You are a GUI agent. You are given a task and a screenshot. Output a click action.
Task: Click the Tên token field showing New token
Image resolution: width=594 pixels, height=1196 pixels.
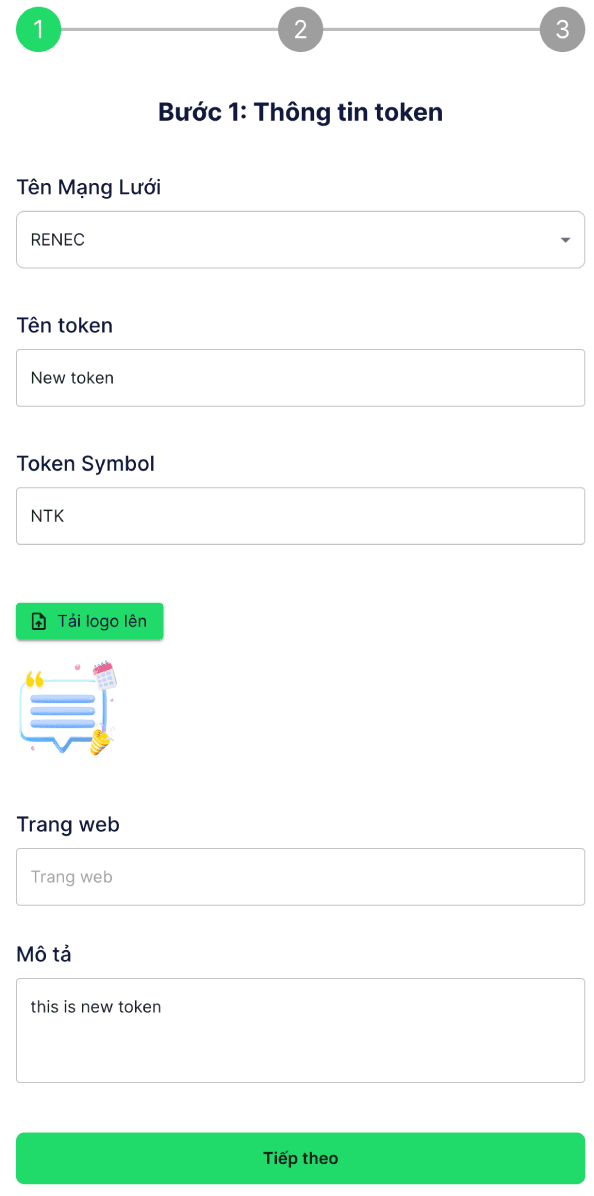click(x=300, y=378)
